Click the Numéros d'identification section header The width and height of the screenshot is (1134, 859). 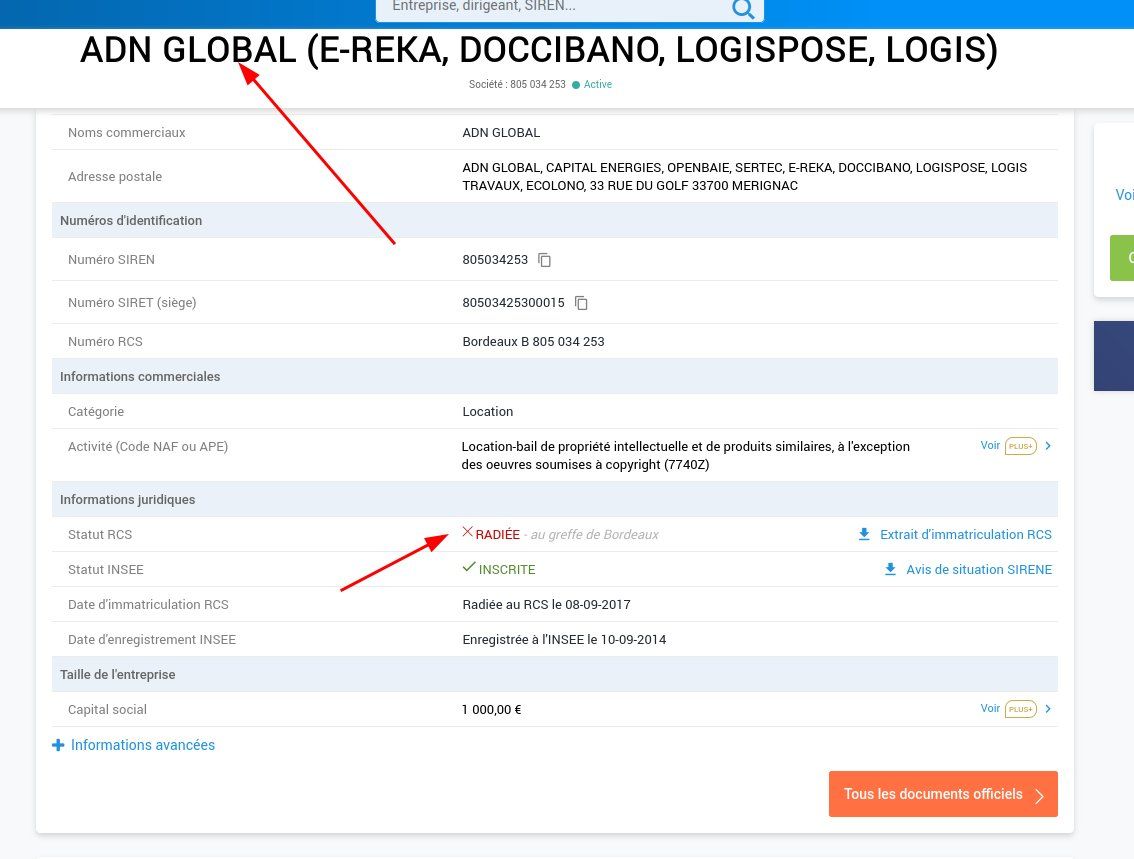click(555, 221)
